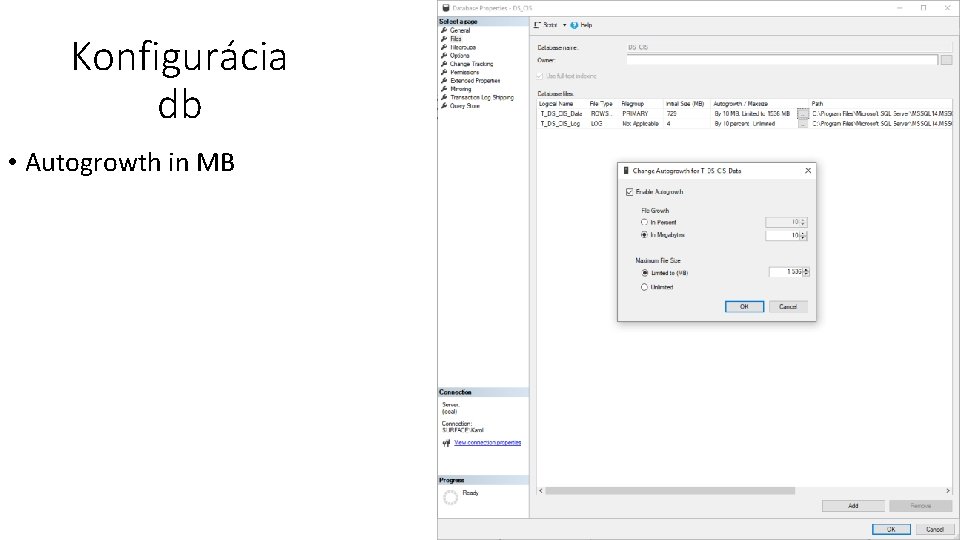This screenshot has height=540, width=960.
Task: Click the scrollbar right arrow
Action: [948, 491]
